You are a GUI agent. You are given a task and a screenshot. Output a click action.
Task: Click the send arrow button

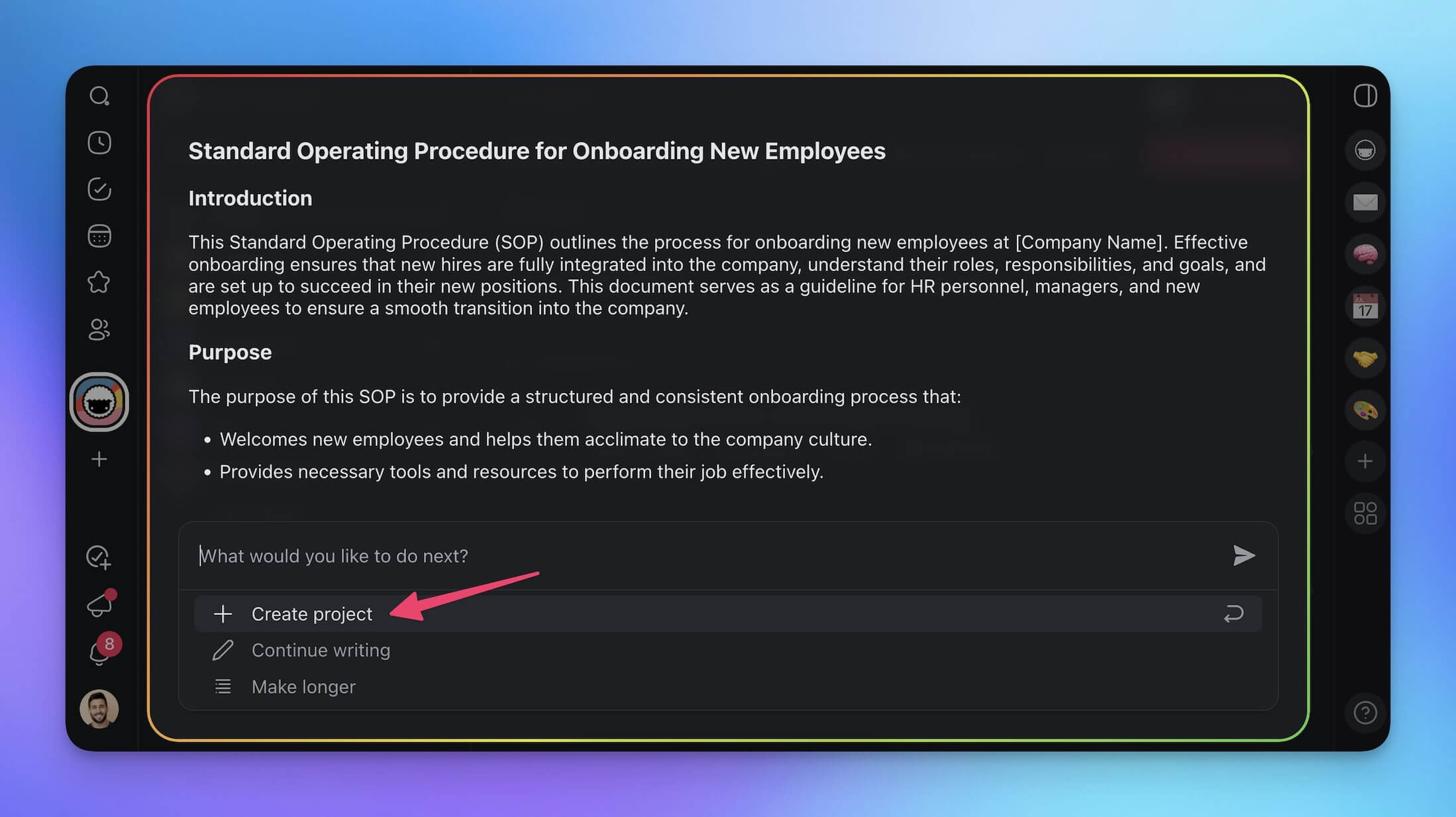[1243, 555]
